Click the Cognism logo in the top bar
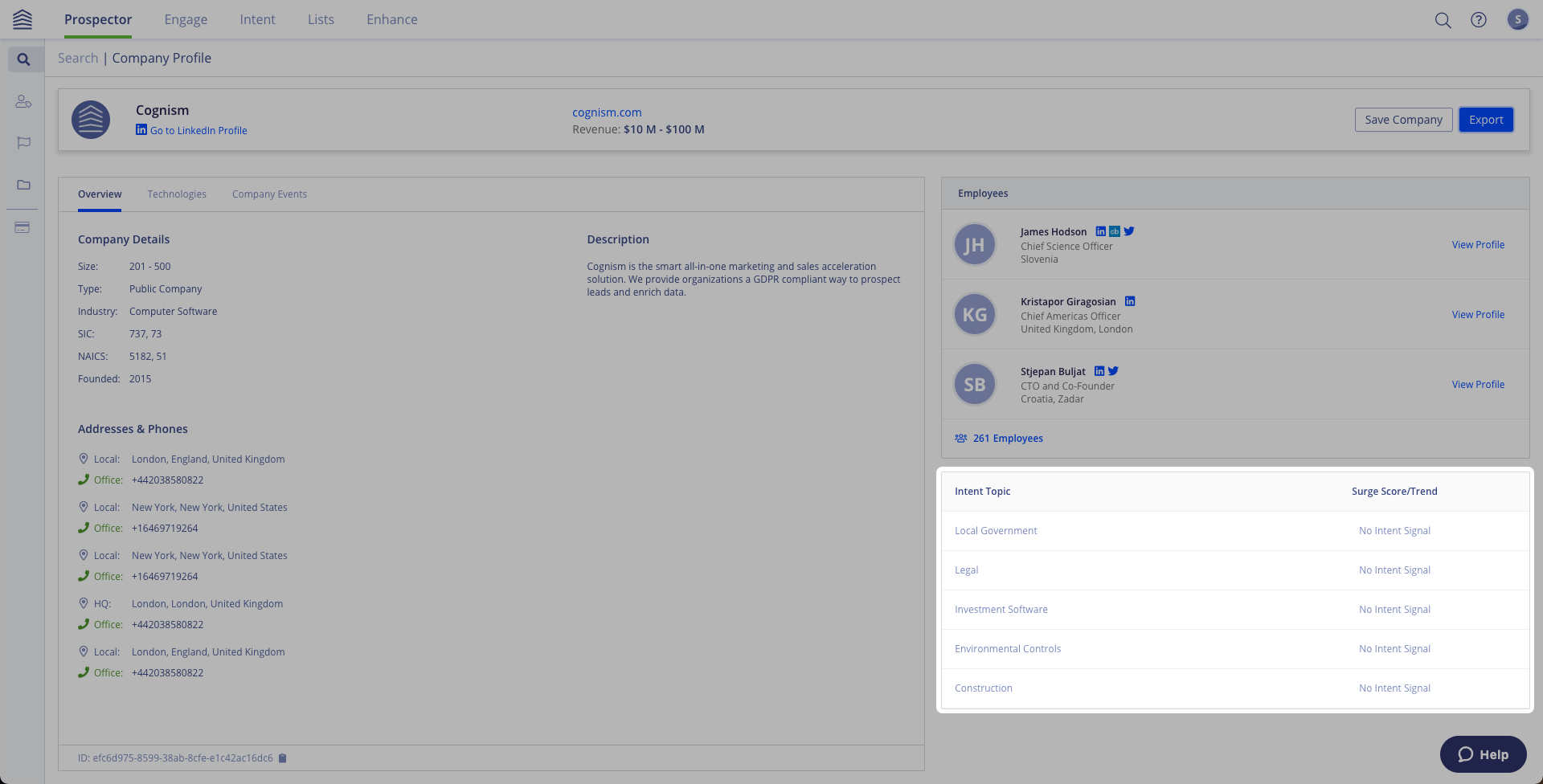Screen dimensions: 1543x784 click(x=23, y=19)
